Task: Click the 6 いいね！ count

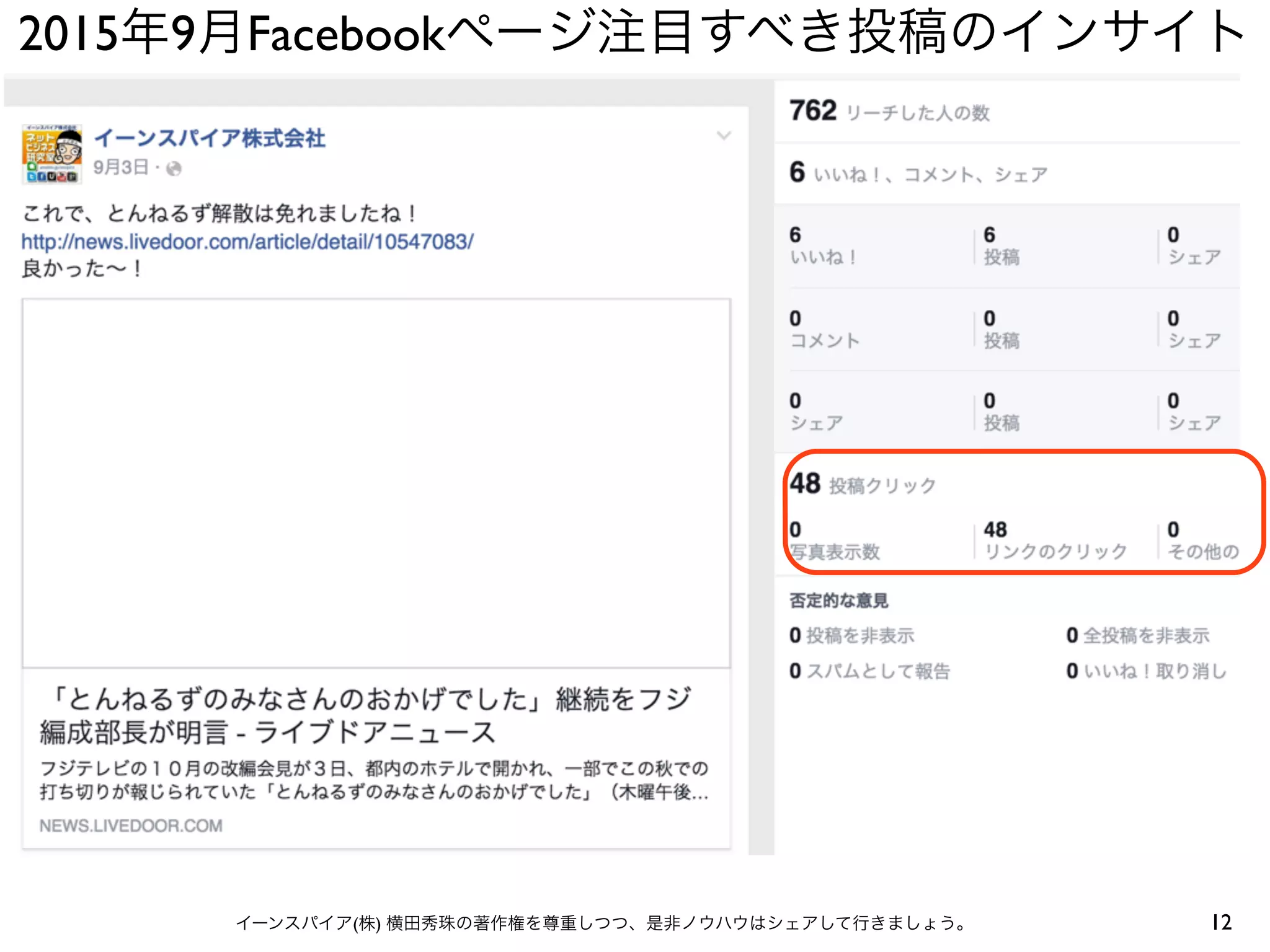Action: [824, 246]
